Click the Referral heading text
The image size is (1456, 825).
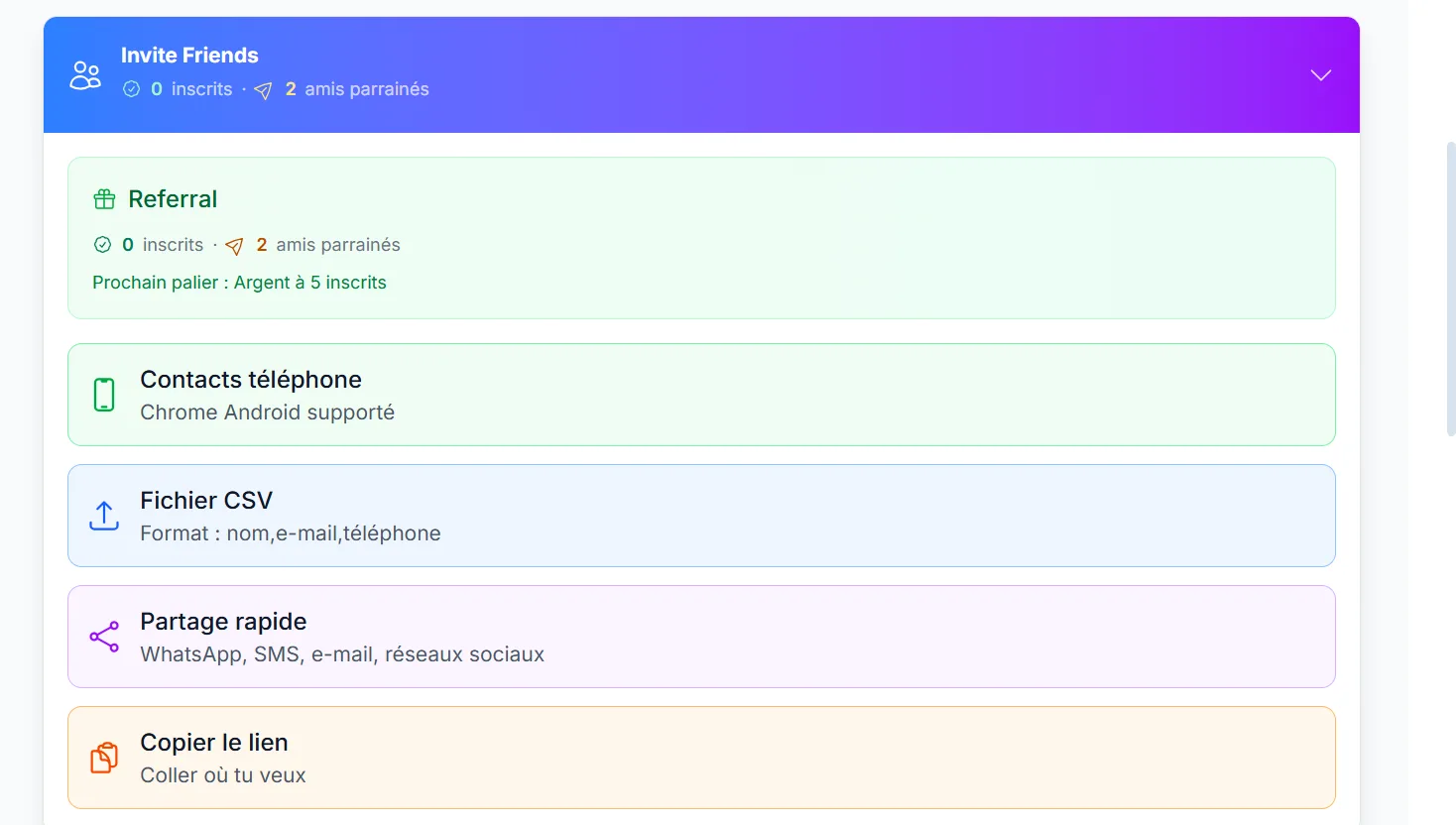(173, 199)
